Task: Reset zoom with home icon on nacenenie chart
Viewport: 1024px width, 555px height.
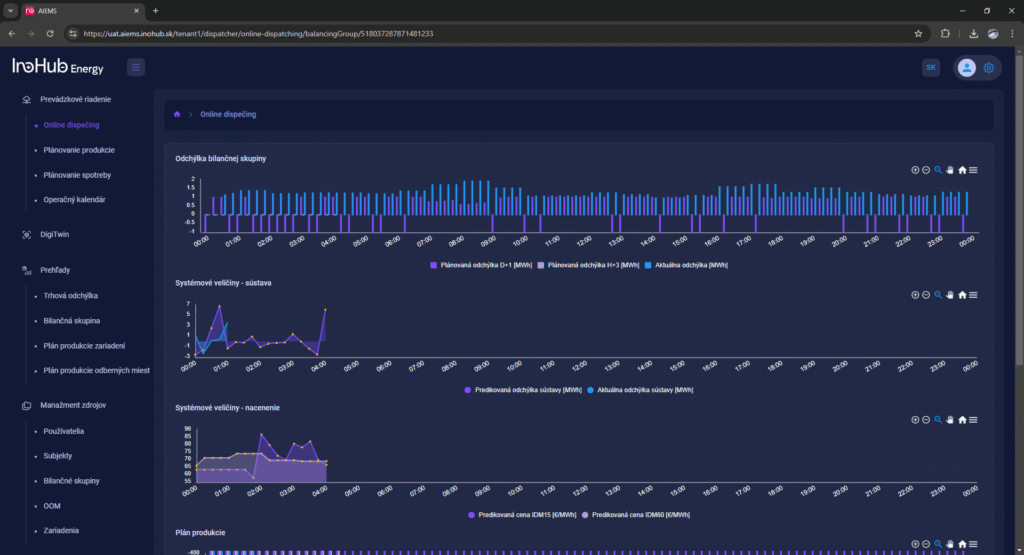Action: coord(962,420)
